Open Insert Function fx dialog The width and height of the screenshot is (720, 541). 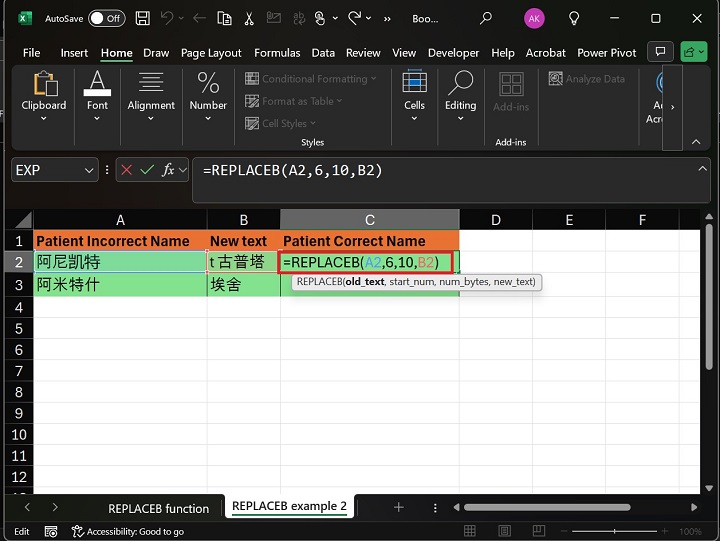(x=169, y=170)
